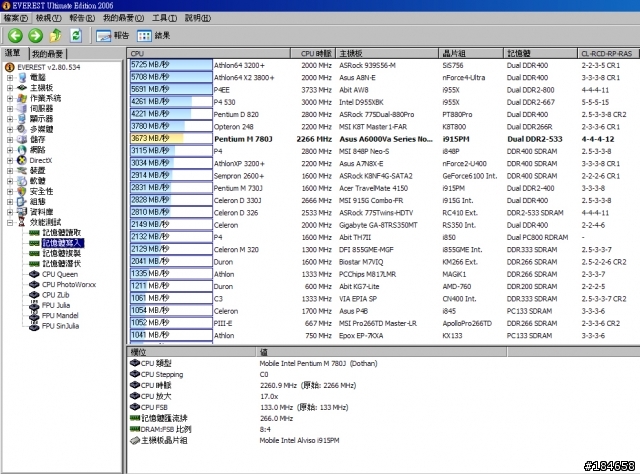Sort by the 晶片組 column header

pos(471,53)
